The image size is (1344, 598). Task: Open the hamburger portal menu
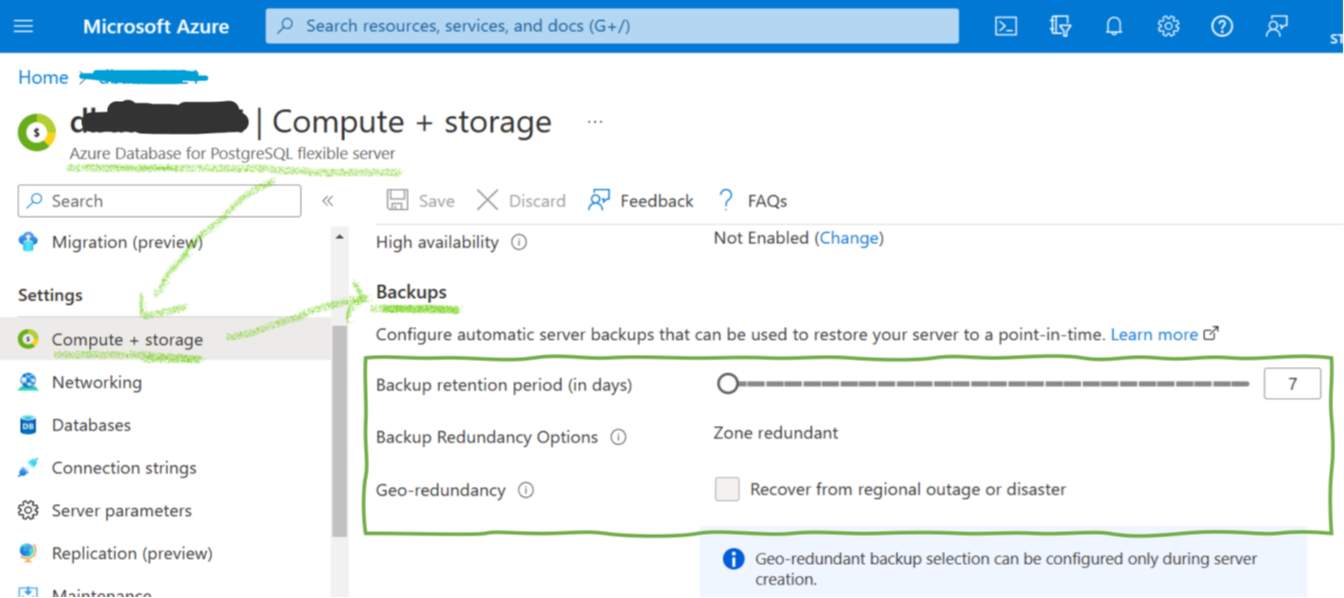click(x=23, y=27)
